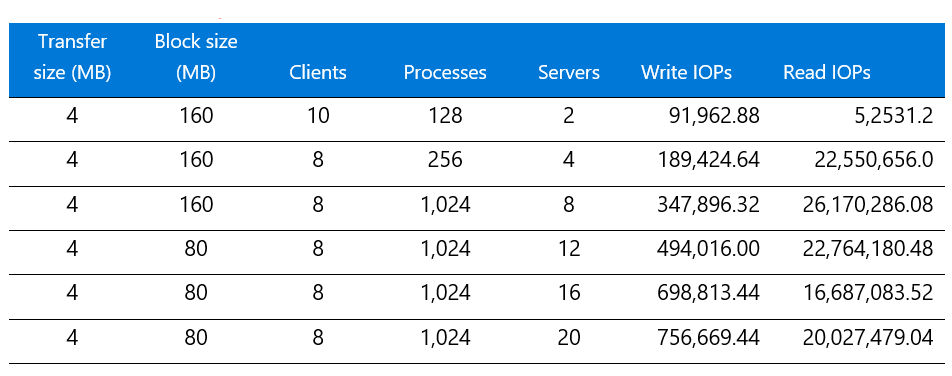Click the Processes value 128
Viewport: 952px width, 376px height.
coord(445,115)
